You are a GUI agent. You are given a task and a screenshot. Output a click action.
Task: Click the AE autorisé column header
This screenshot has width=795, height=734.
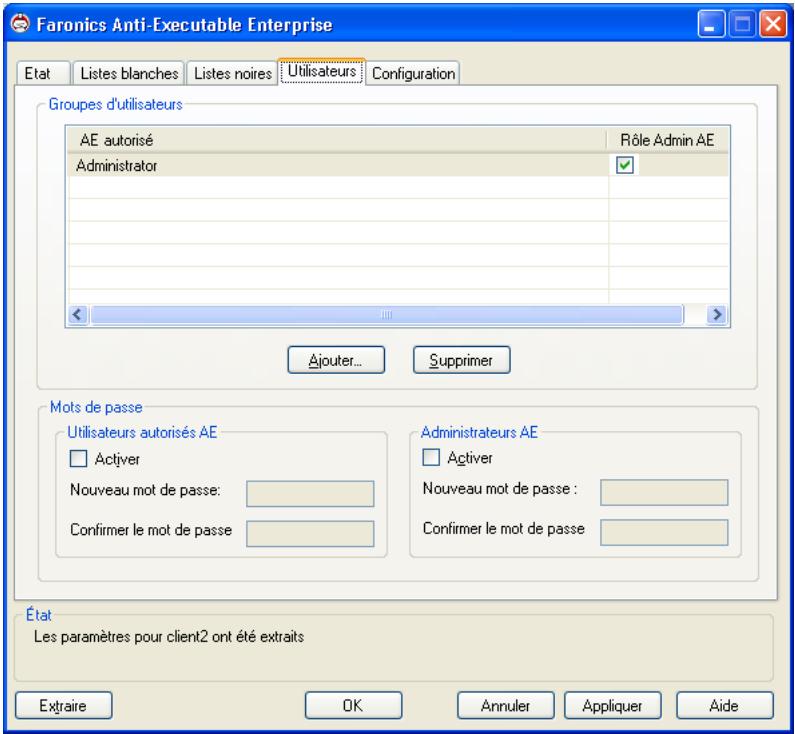click(x=337, y=140)
